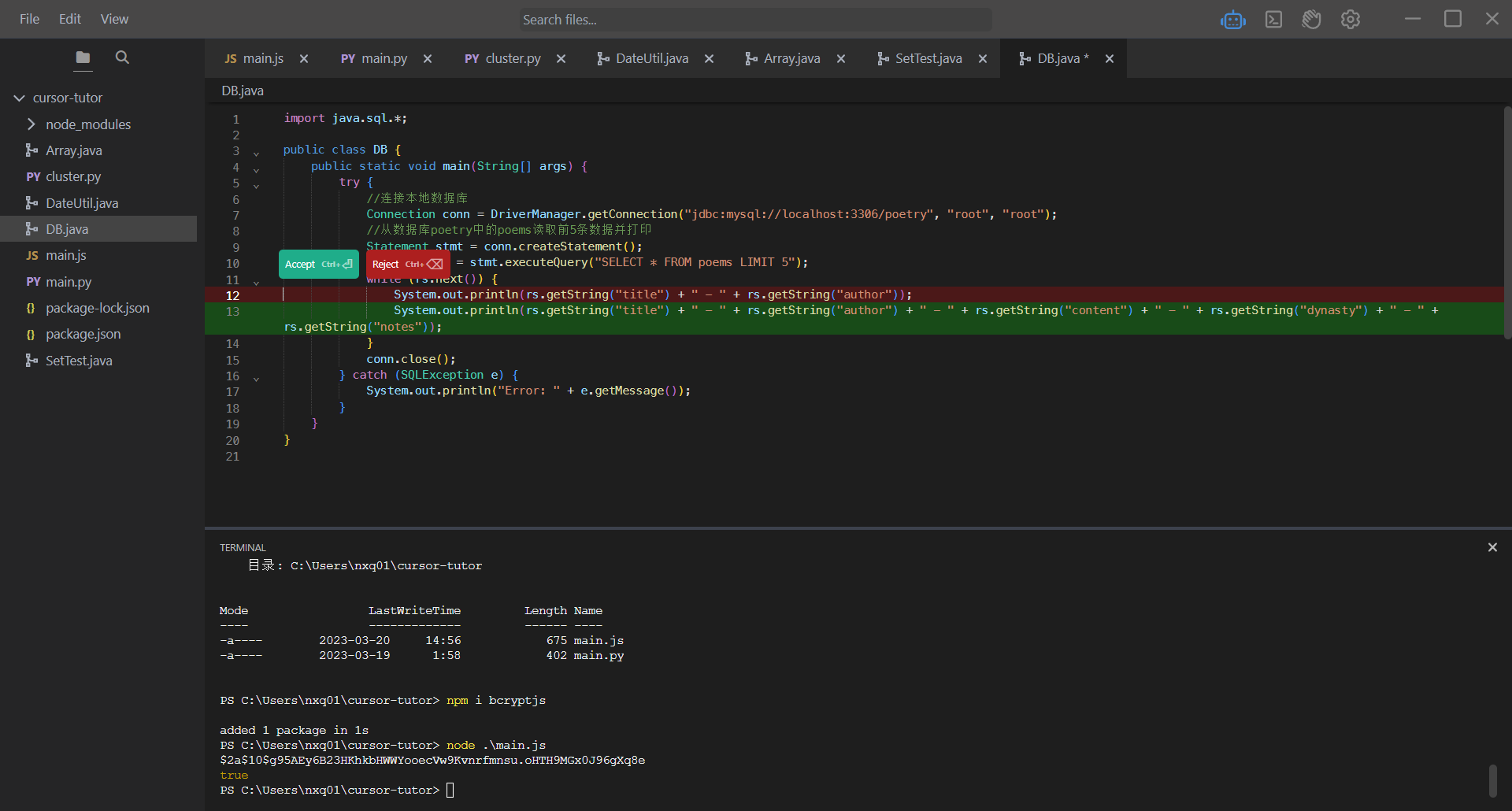Open the View menu
The width and height of the screenshot is (1512, 811).
coord(114,19)
